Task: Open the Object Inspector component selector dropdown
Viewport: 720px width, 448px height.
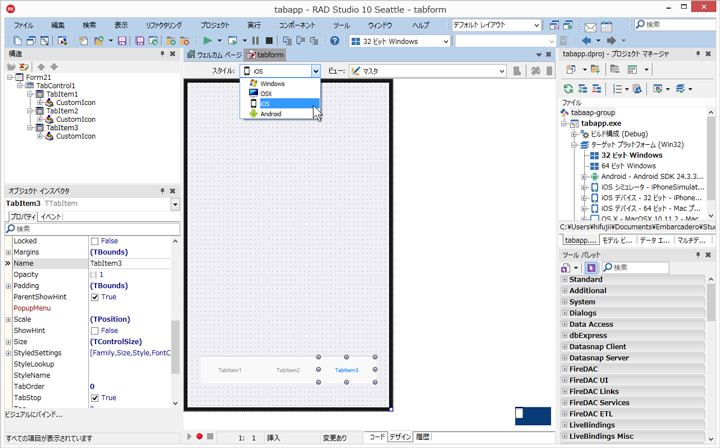Action: click(x=175, y=204)
